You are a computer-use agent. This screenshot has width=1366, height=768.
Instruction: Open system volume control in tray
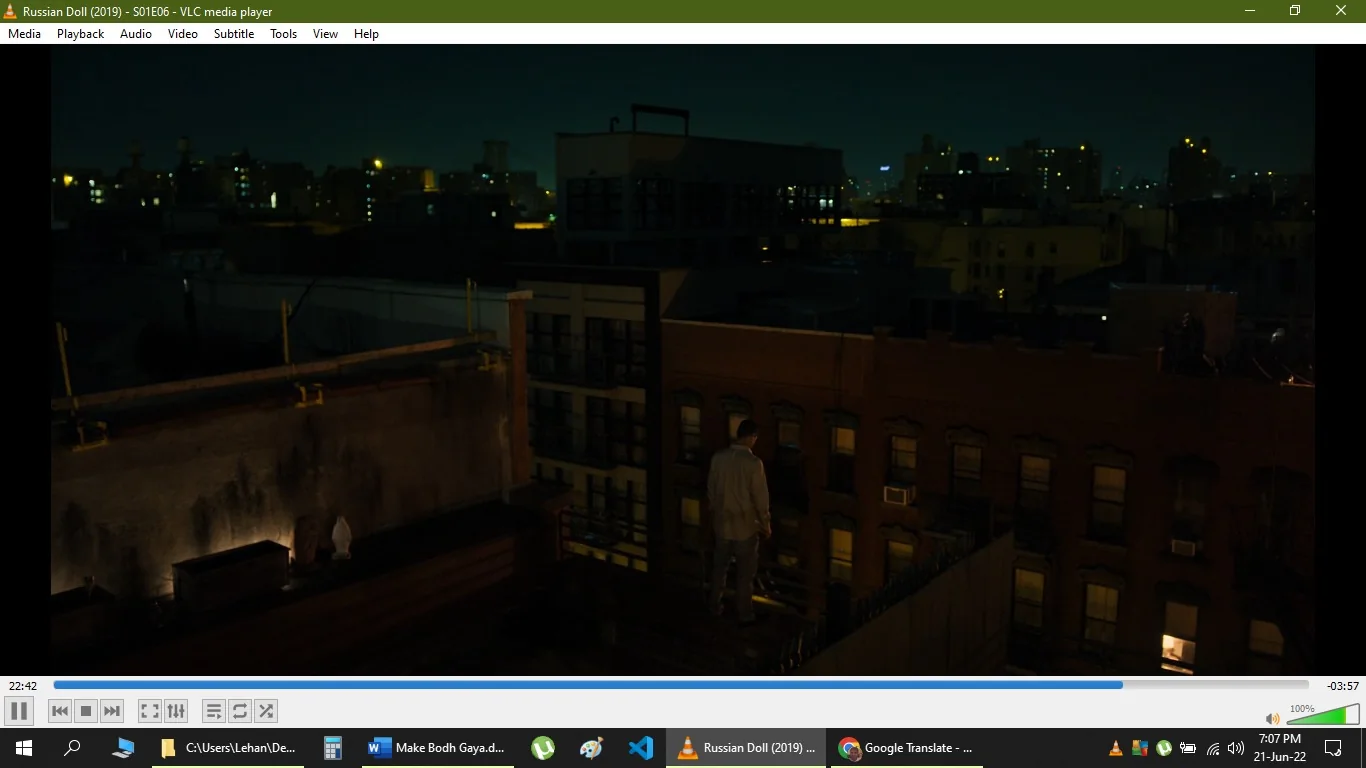1236,748
